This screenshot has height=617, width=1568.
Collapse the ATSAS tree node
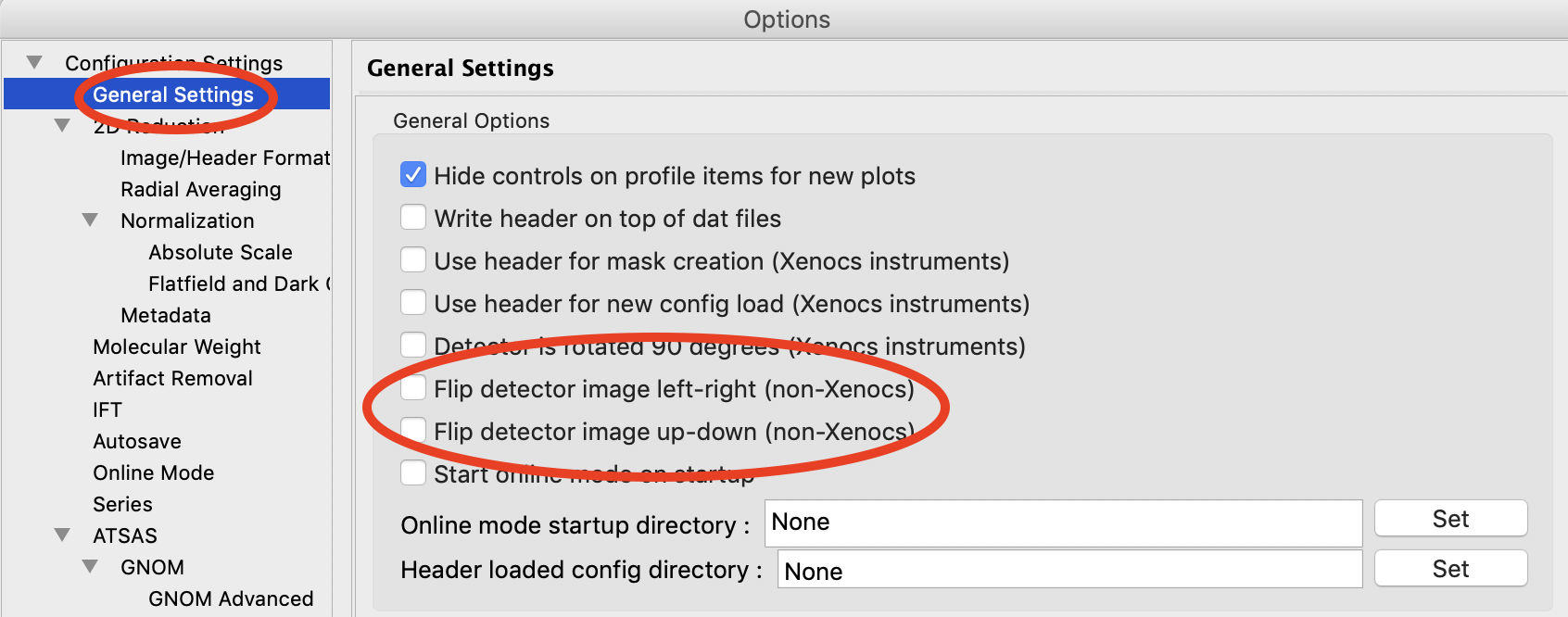point(62,535)
